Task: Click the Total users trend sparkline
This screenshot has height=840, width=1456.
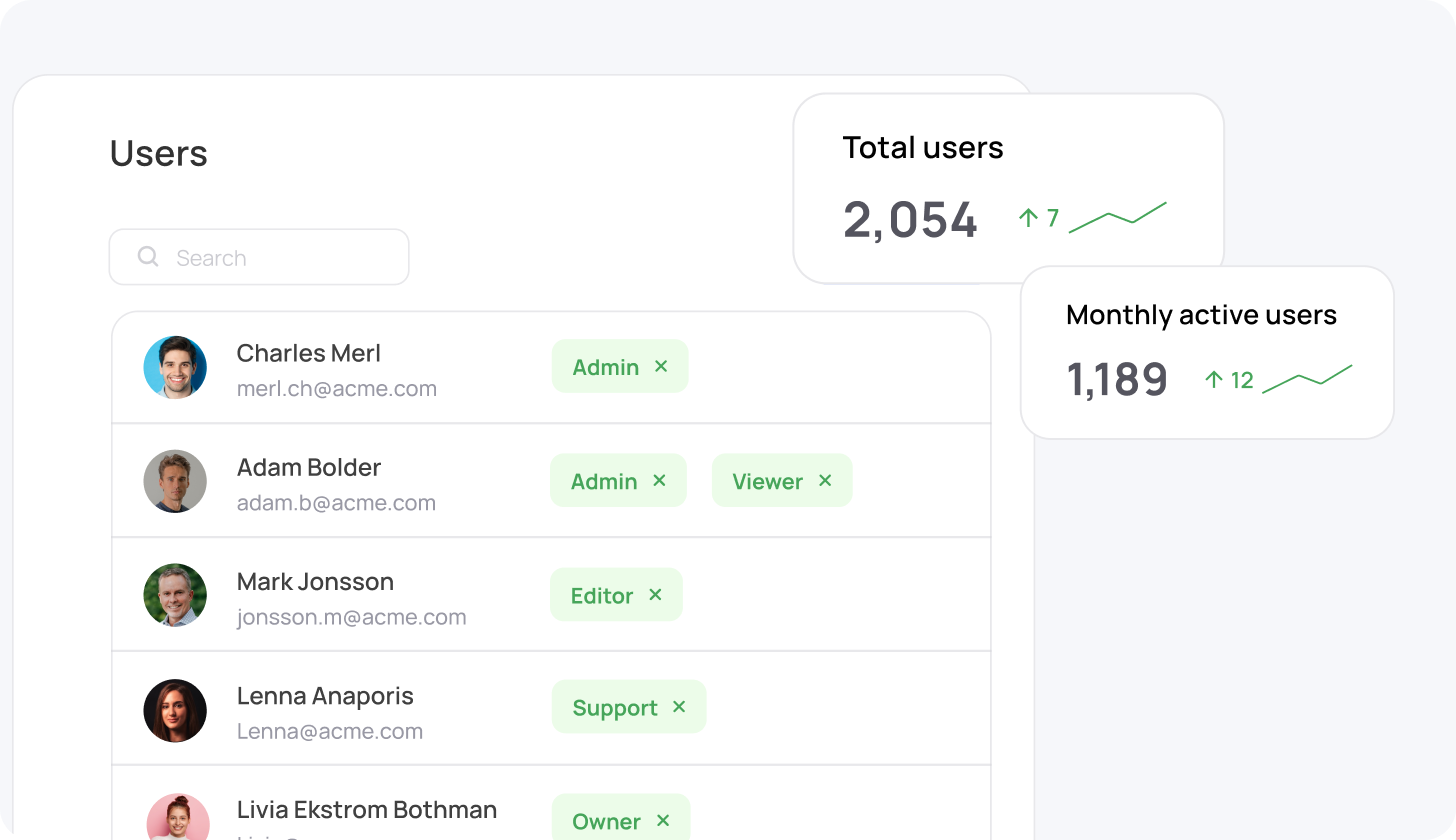Action: click(x=1117, y=217)
